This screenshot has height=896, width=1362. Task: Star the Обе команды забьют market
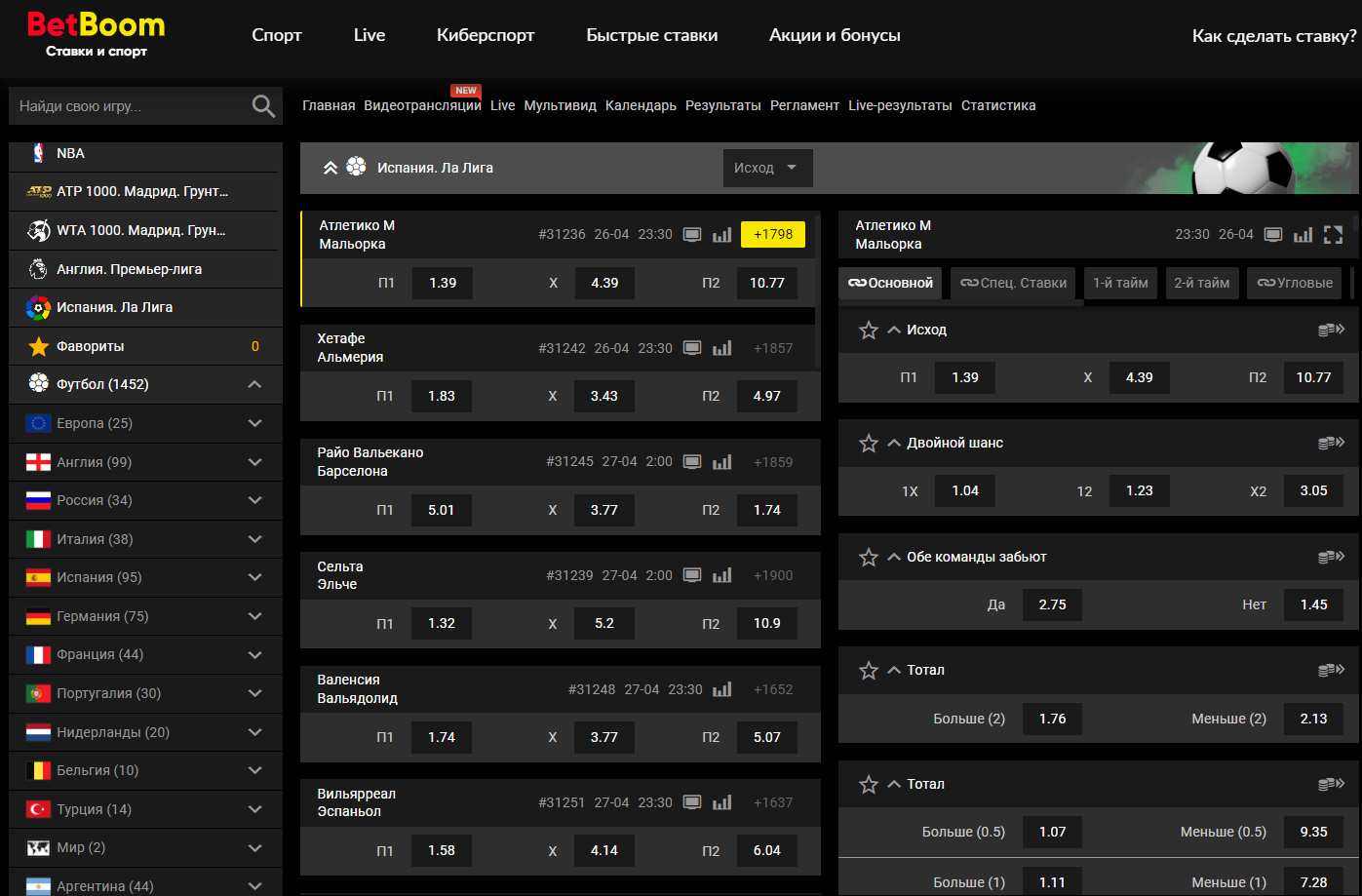click(x=868, y=558)
